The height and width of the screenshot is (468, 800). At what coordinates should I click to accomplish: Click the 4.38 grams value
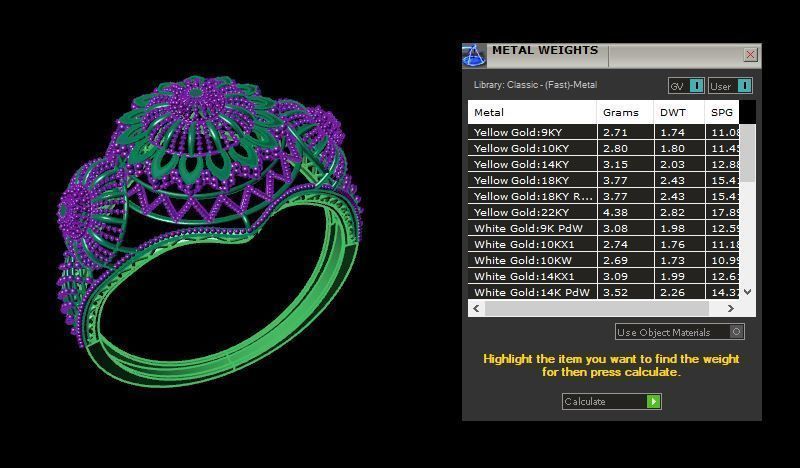(x=615, y=212)
